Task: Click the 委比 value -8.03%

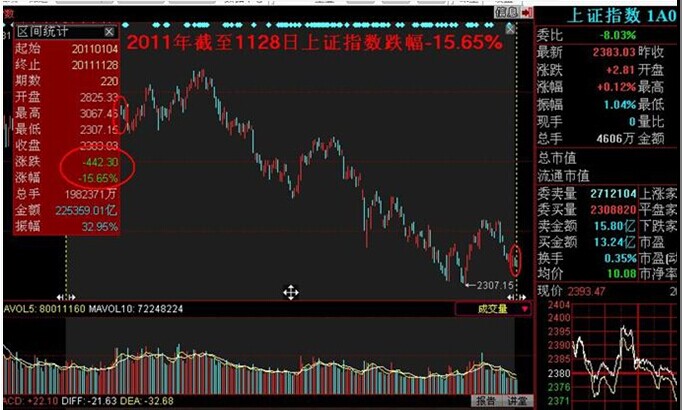Action: pyautogui.click(x=618, y=35)
